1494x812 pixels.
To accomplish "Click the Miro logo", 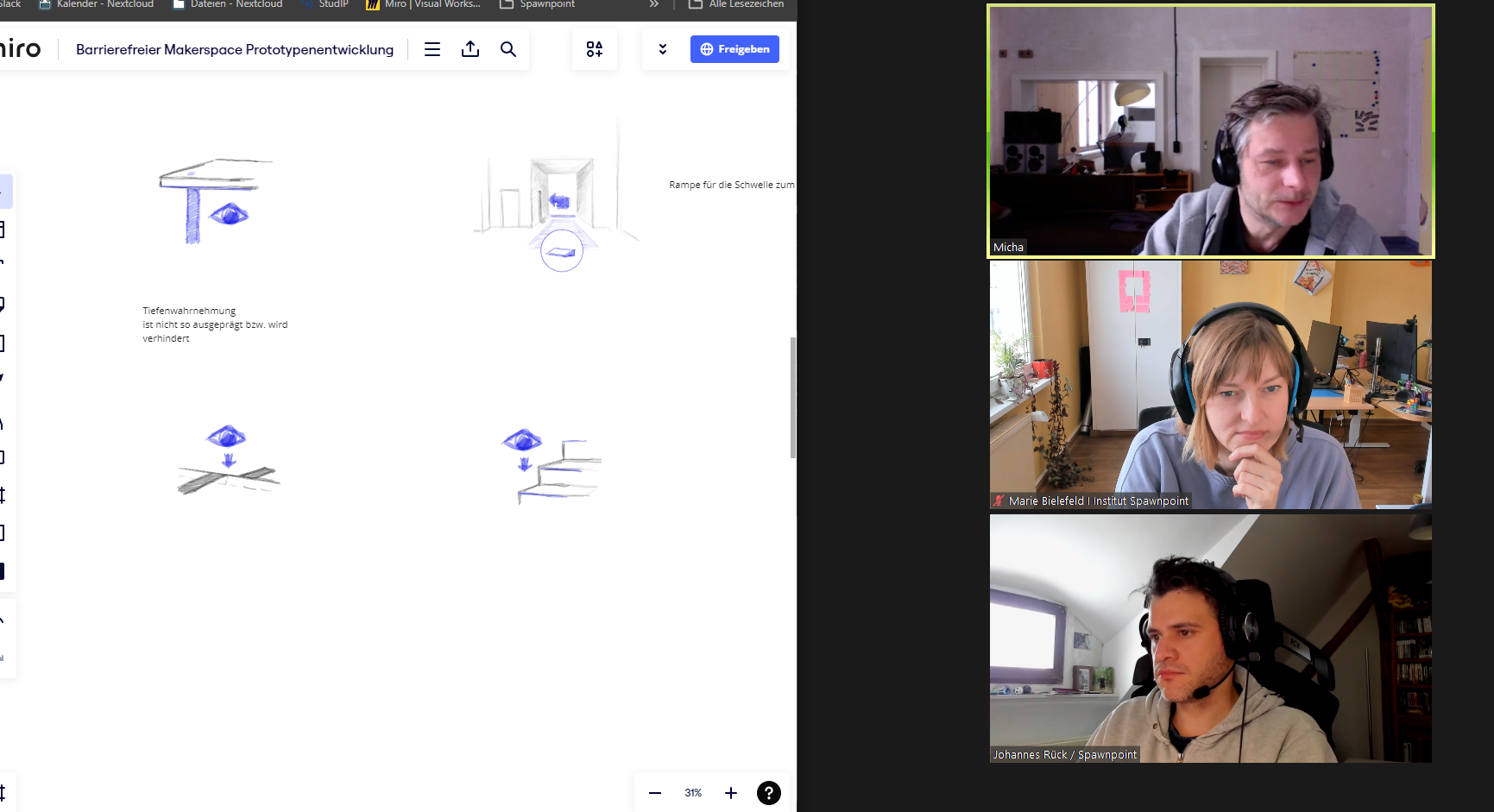I will (x=20, y=49).
